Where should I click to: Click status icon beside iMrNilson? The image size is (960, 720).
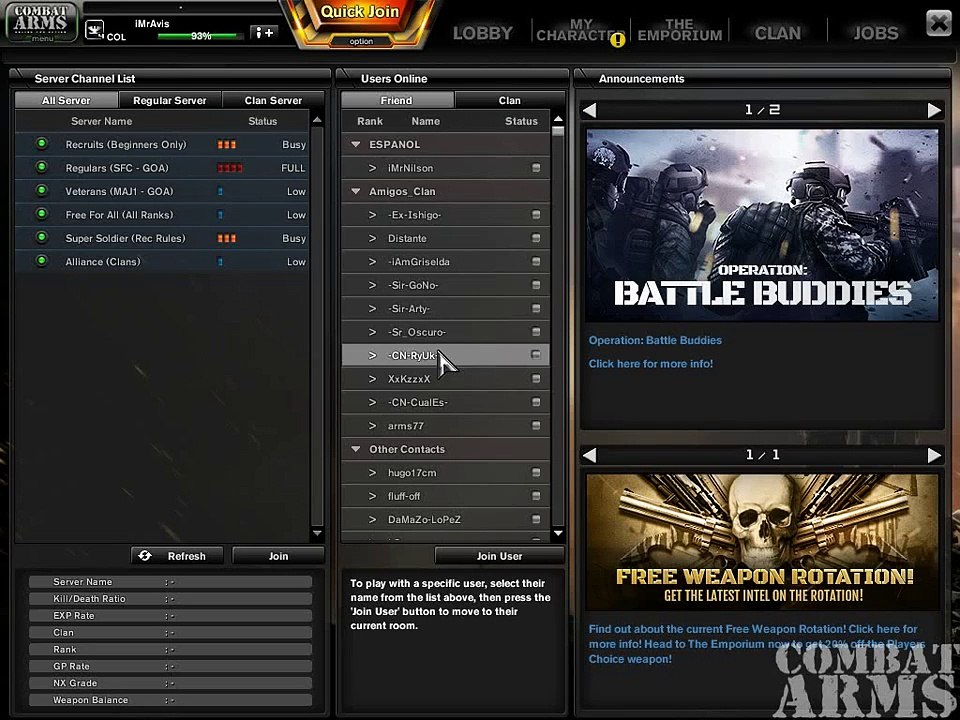coord(536,168)
